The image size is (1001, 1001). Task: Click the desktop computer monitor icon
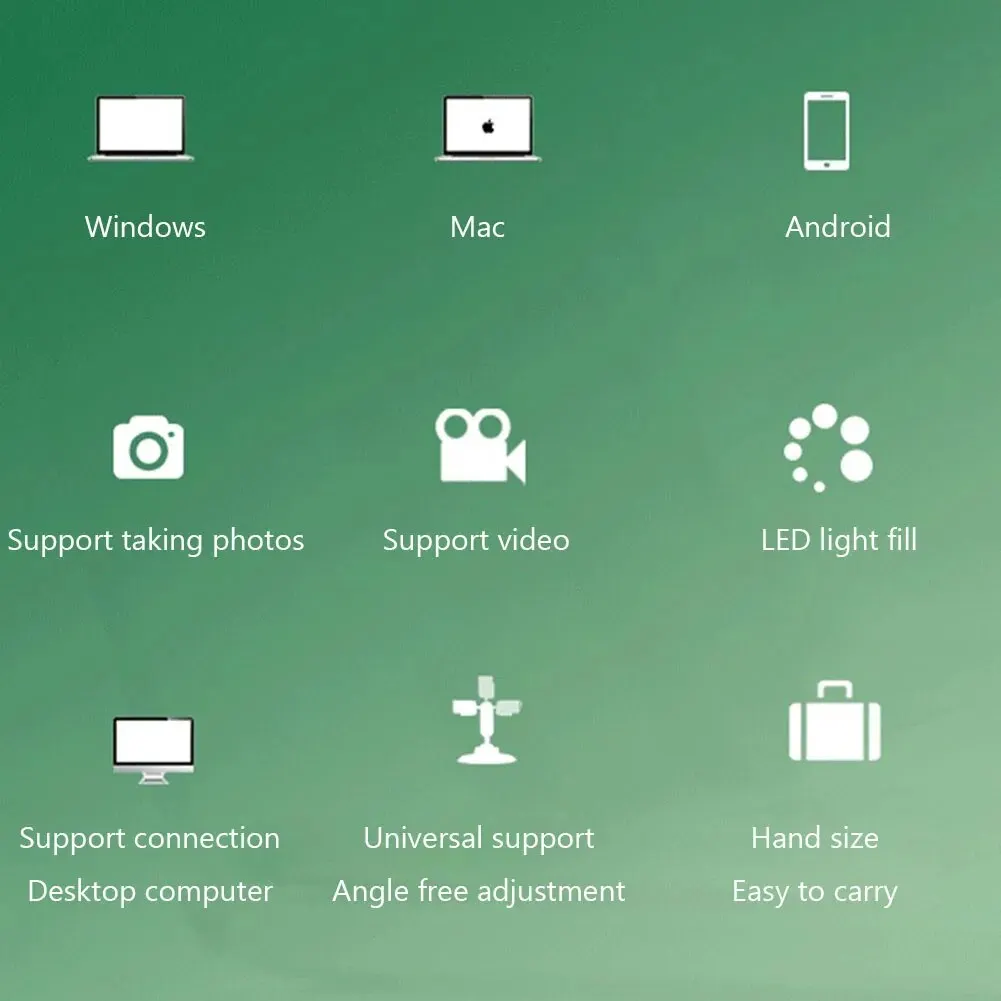[153, 750]
